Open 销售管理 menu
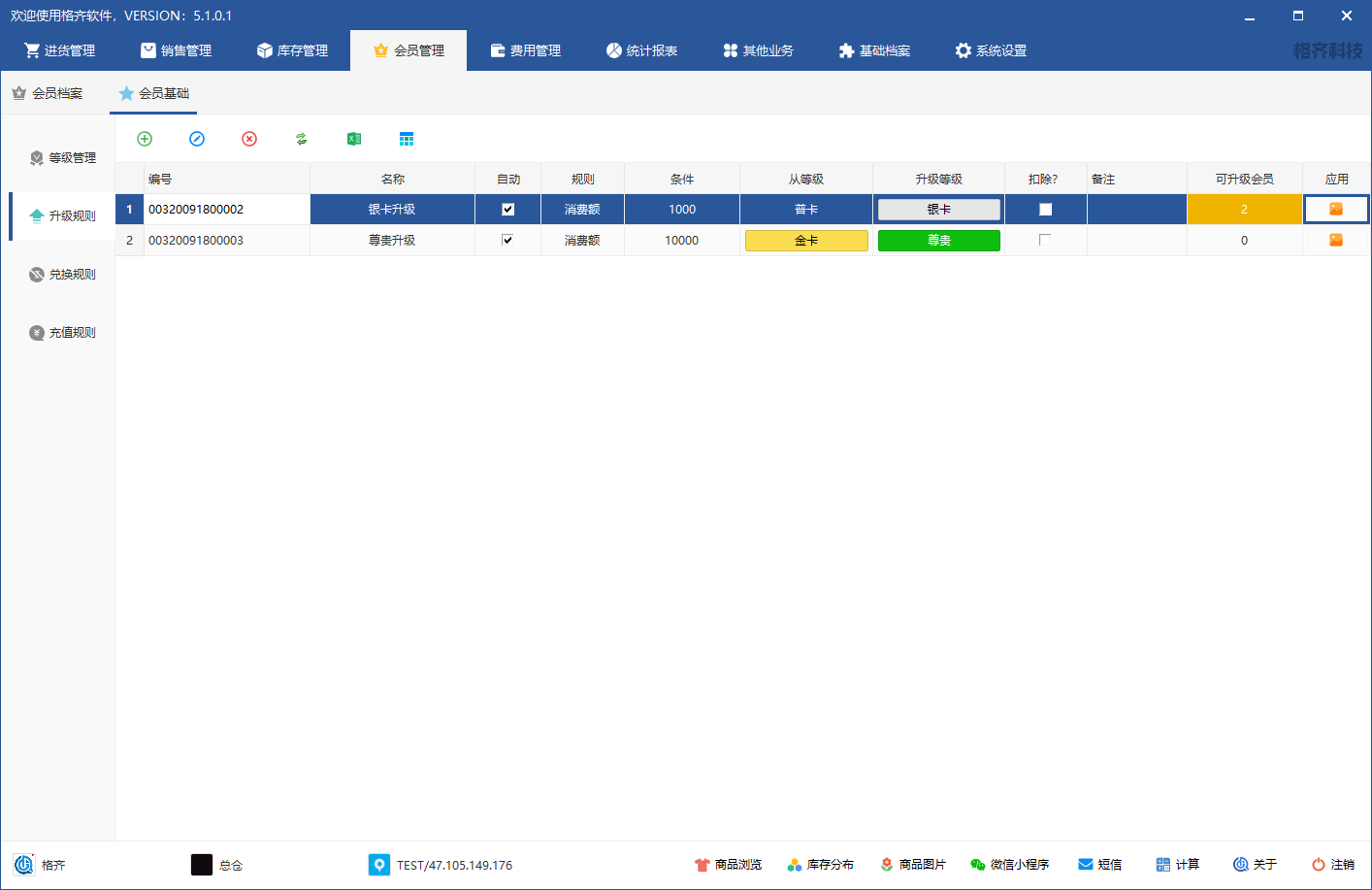1372x890 pixels. (x=176, y=50)
